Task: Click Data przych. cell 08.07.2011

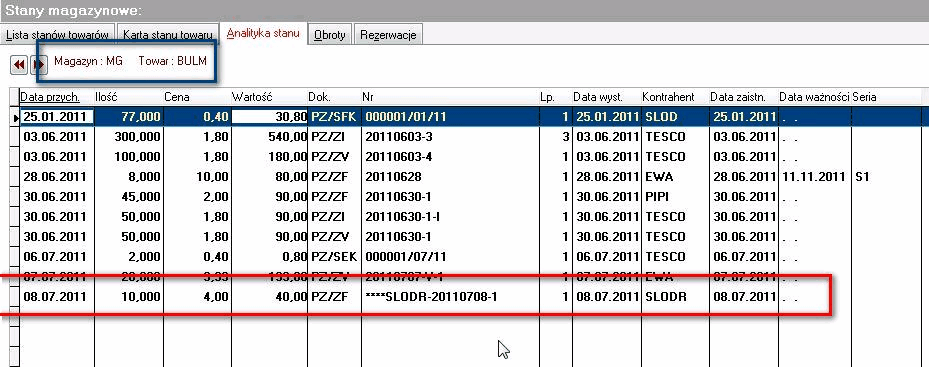Action: (x=56, y=296)
